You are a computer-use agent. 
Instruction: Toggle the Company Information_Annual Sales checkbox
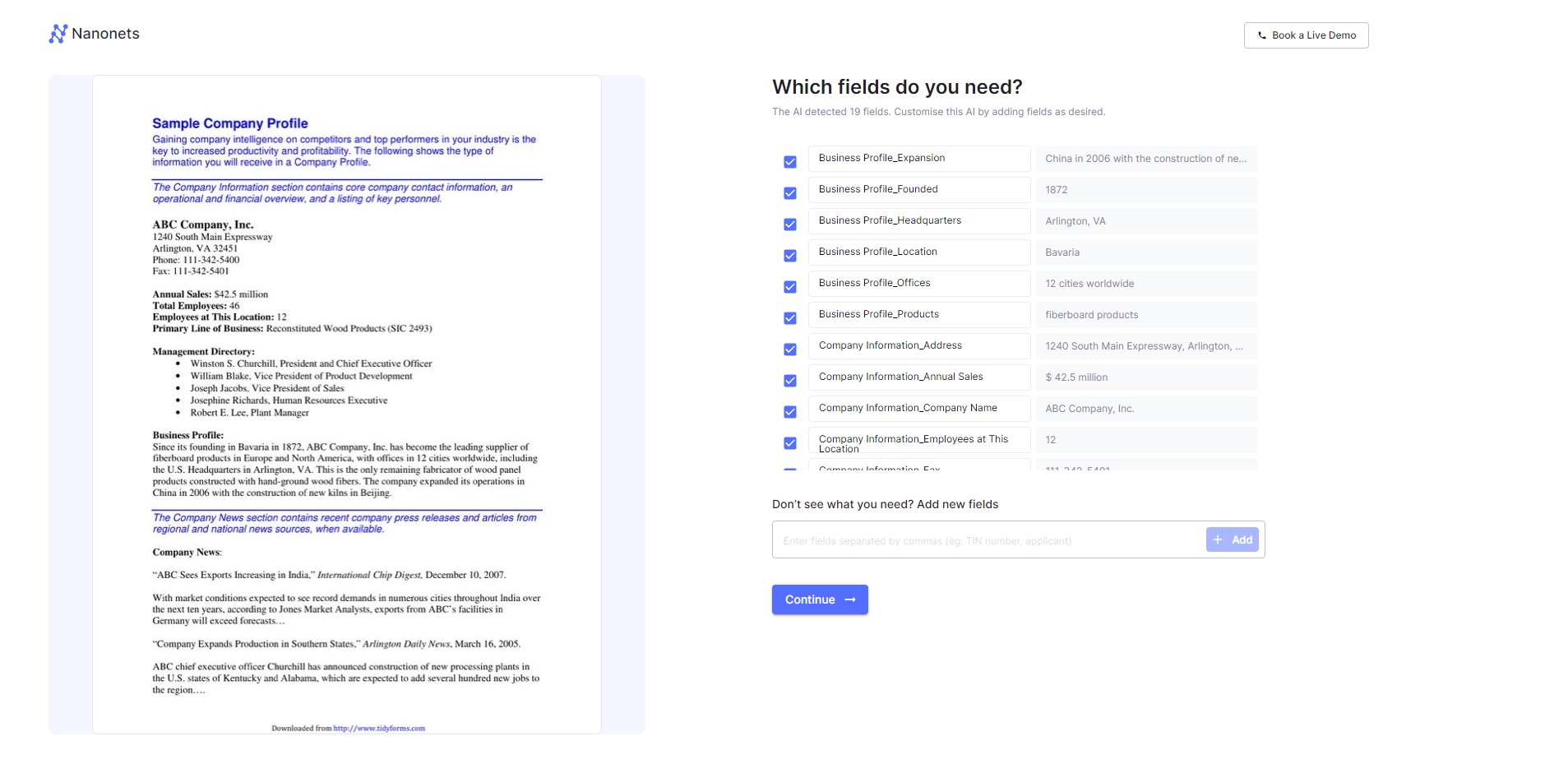[790, 381]
